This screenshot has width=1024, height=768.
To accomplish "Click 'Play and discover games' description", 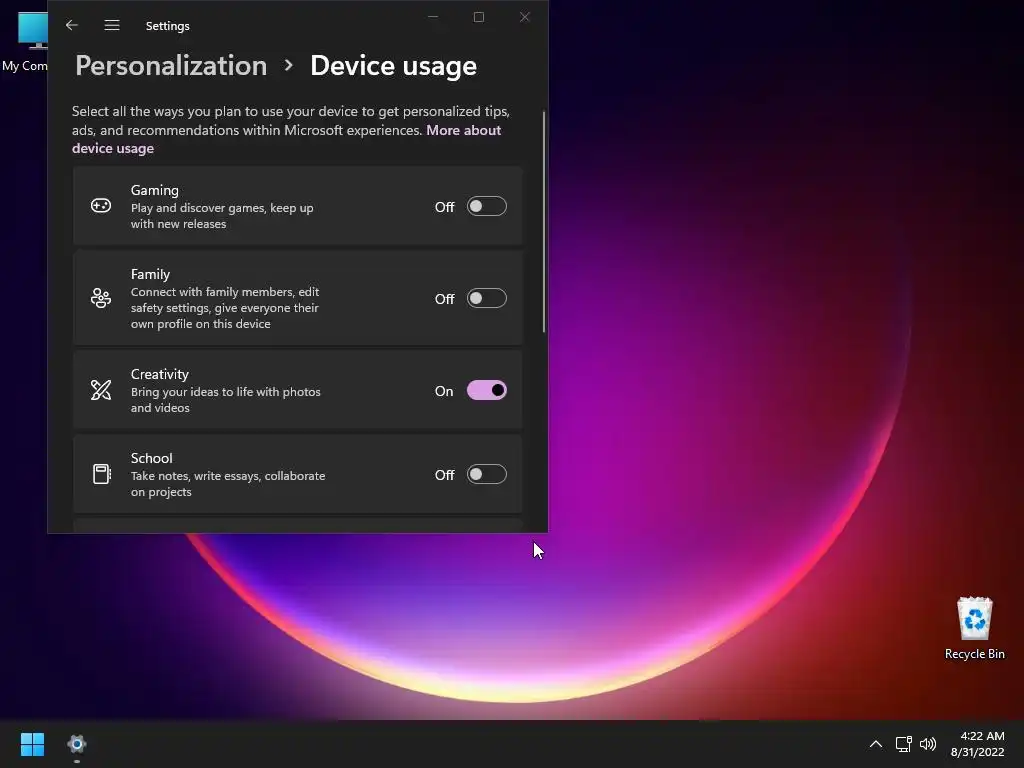I will click(x=222, y=216).
